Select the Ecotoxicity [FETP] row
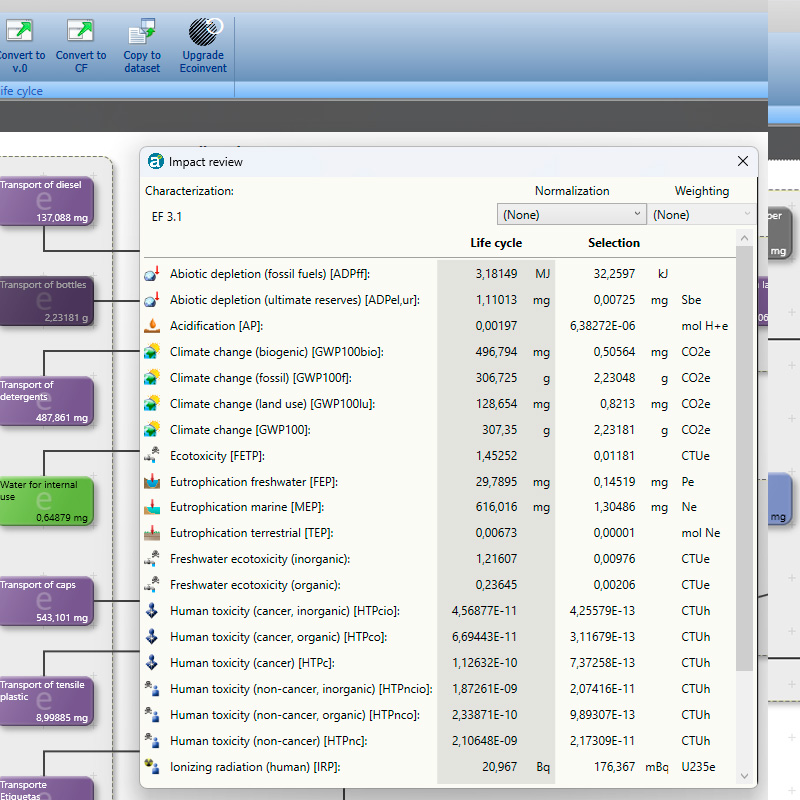 300,456
